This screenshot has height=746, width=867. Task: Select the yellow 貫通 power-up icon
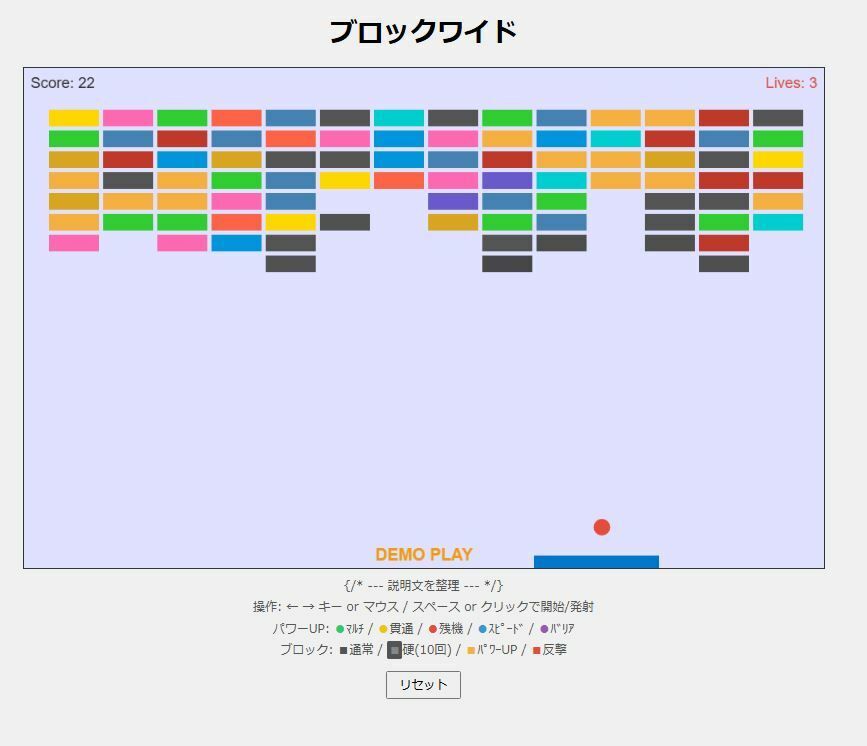(x=384, y=628)
